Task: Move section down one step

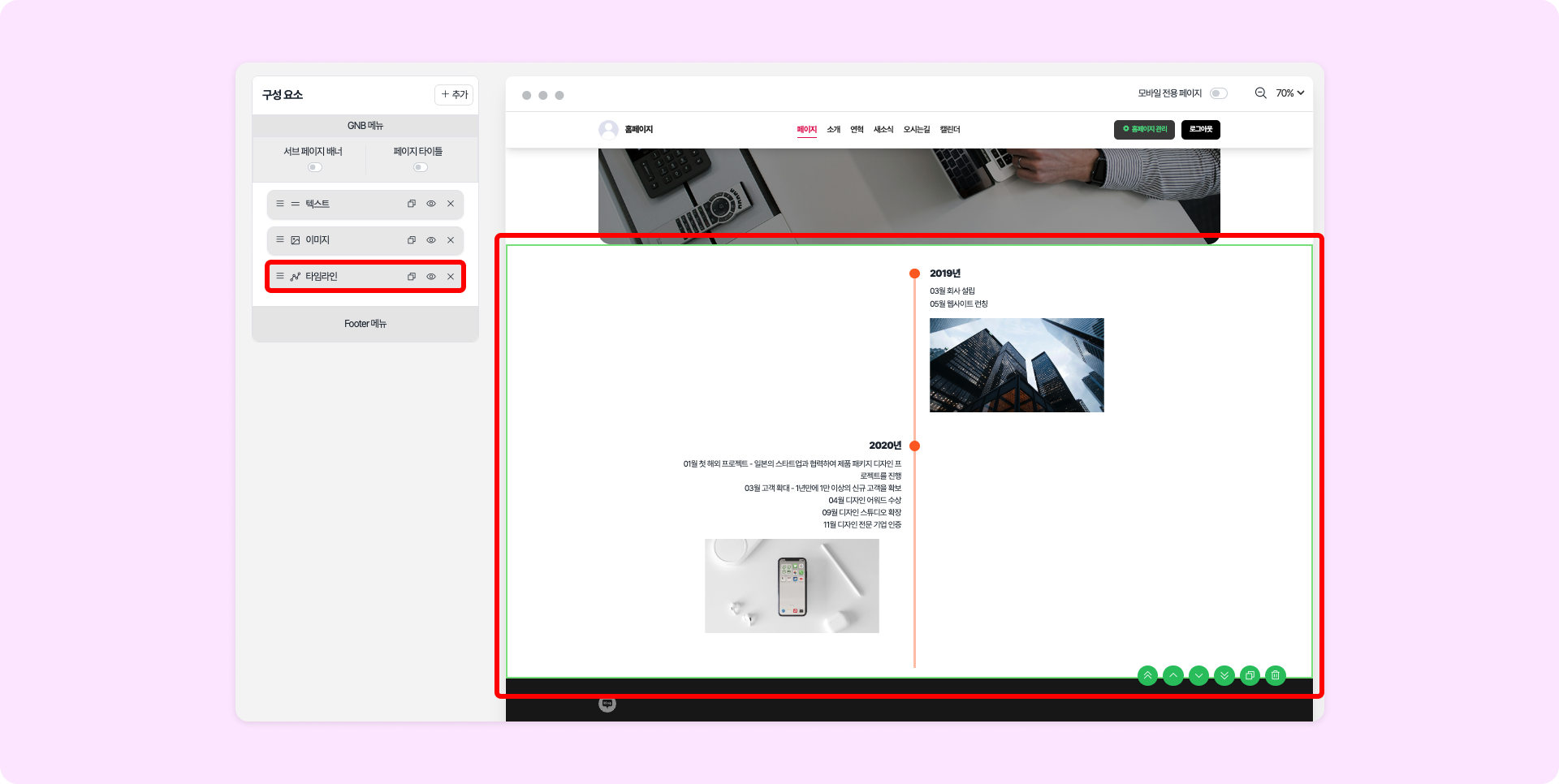Action: tap(1198, 675)
